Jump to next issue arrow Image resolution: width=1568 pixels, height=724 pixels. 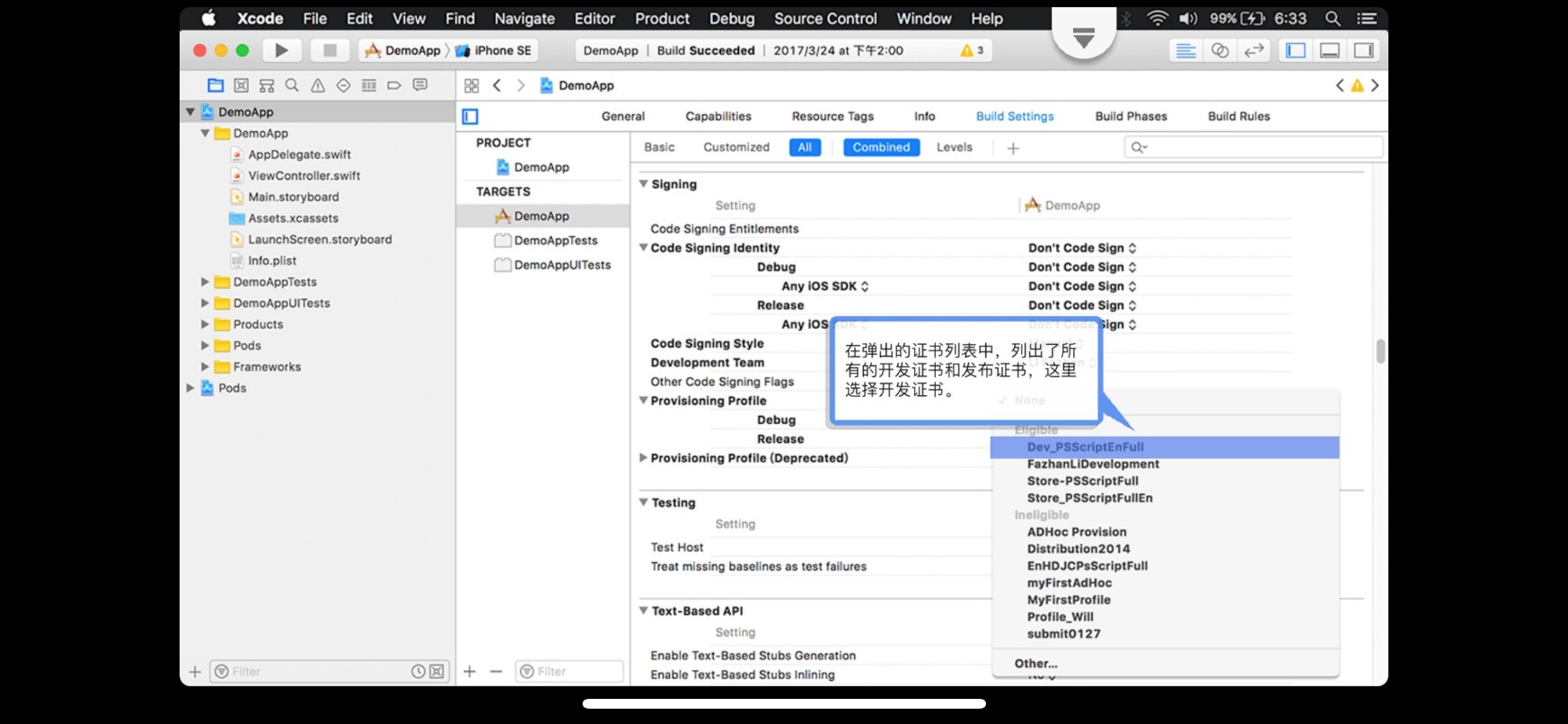(x=1375, y=85)
